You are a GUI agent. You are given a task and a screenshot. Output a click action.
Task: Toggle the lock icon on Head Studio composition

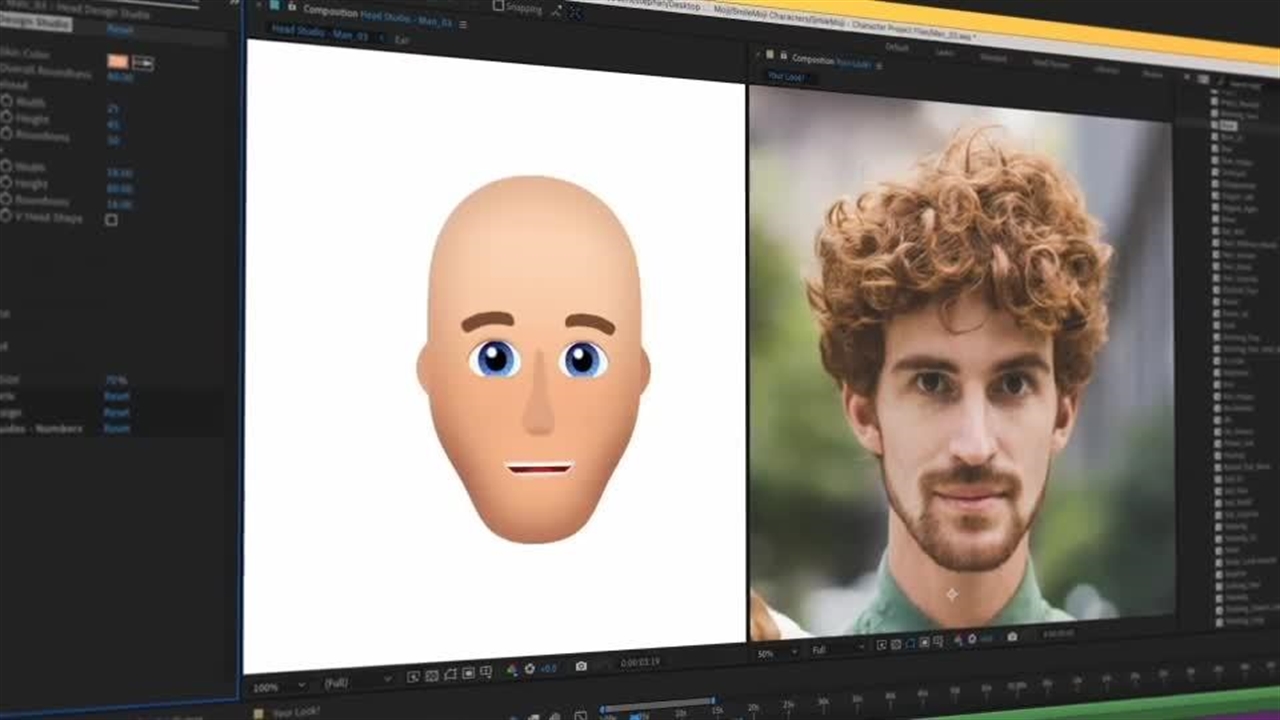click(x=290, y=6)
